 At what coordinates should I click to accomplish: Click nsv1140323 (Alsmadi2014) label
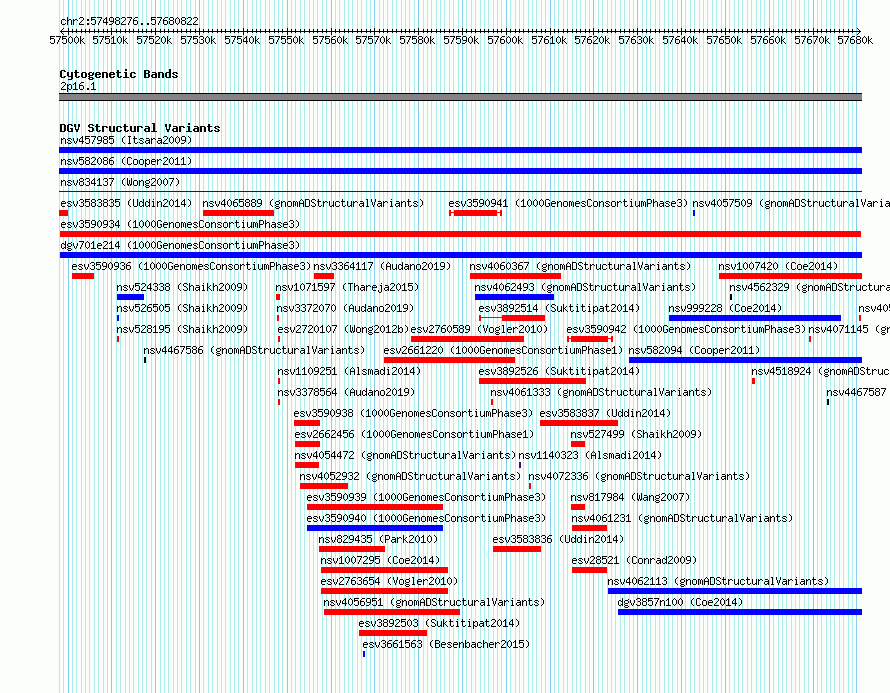coord(590,455)
